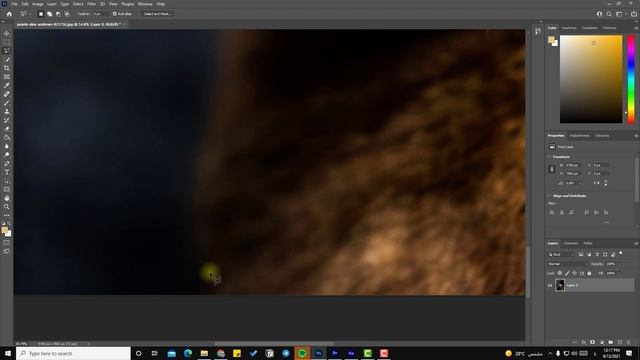This screenshot has height=360, width=640.
Task: Switch layer filtering on or off
Action: (620, 253)
